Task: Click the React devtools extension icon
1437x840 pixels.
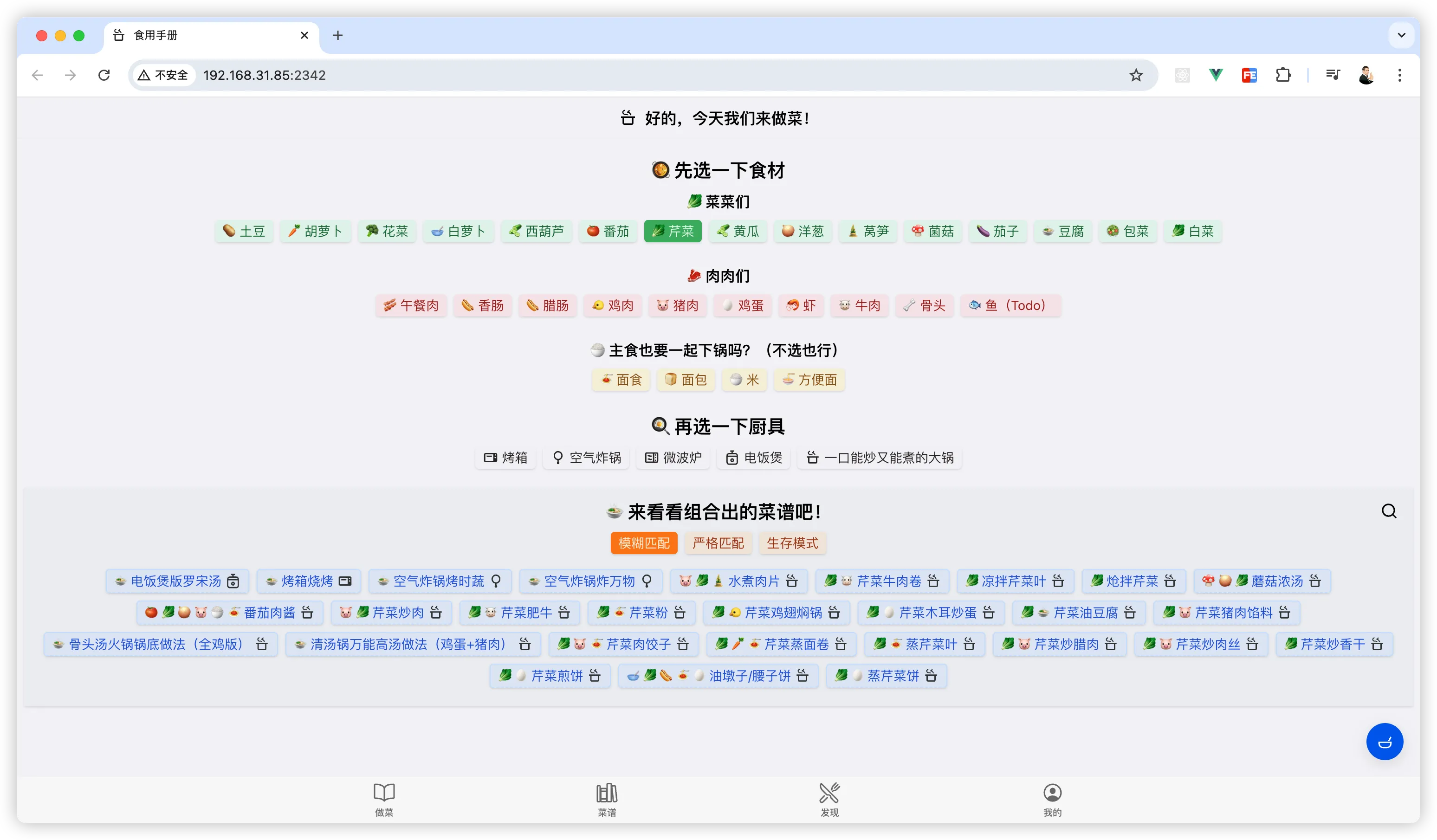Action: pos(1182,75)
